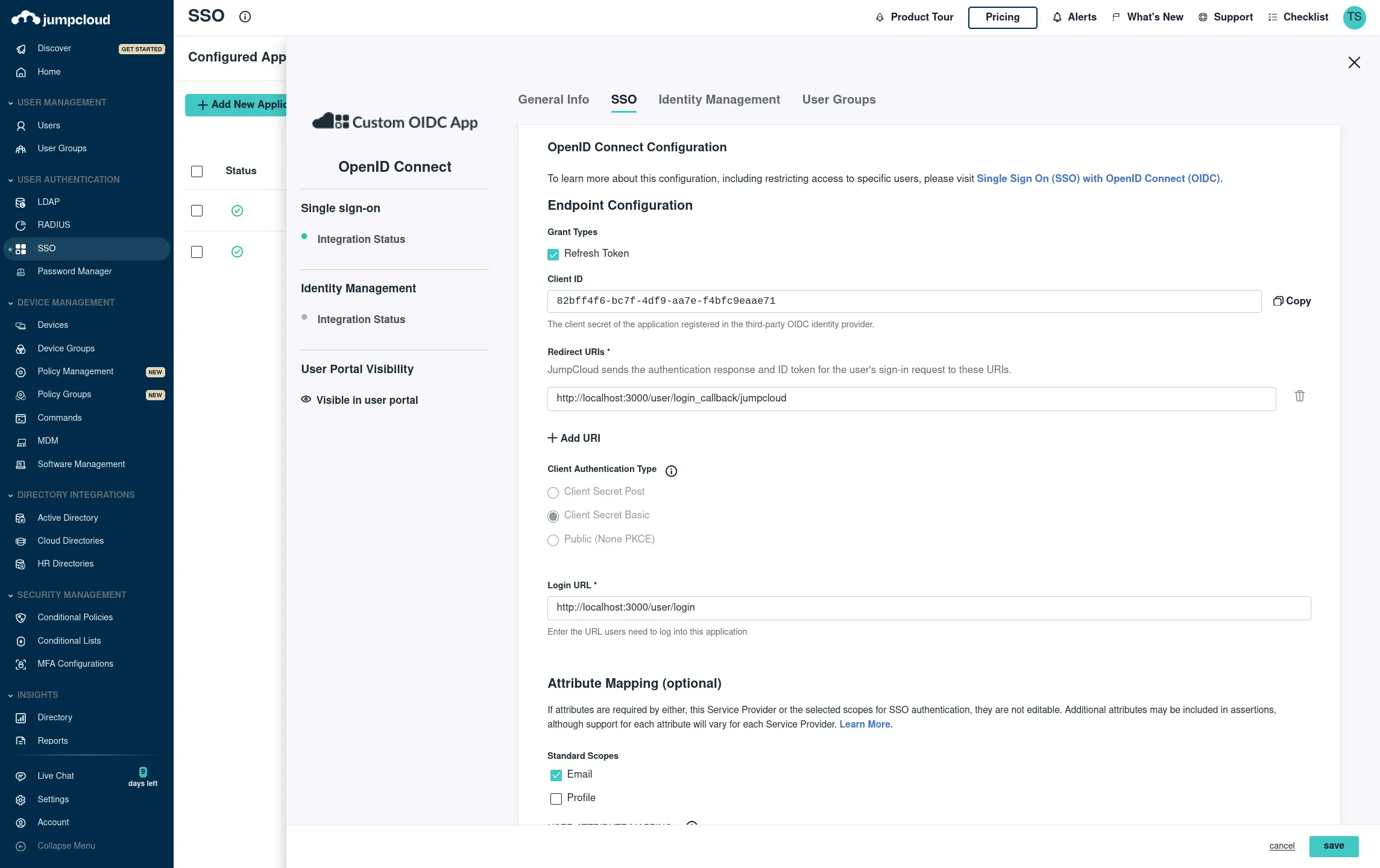Click info icon next to Client Authentication Type
This screenshot has width=1380, height=868.
[670, 471]
